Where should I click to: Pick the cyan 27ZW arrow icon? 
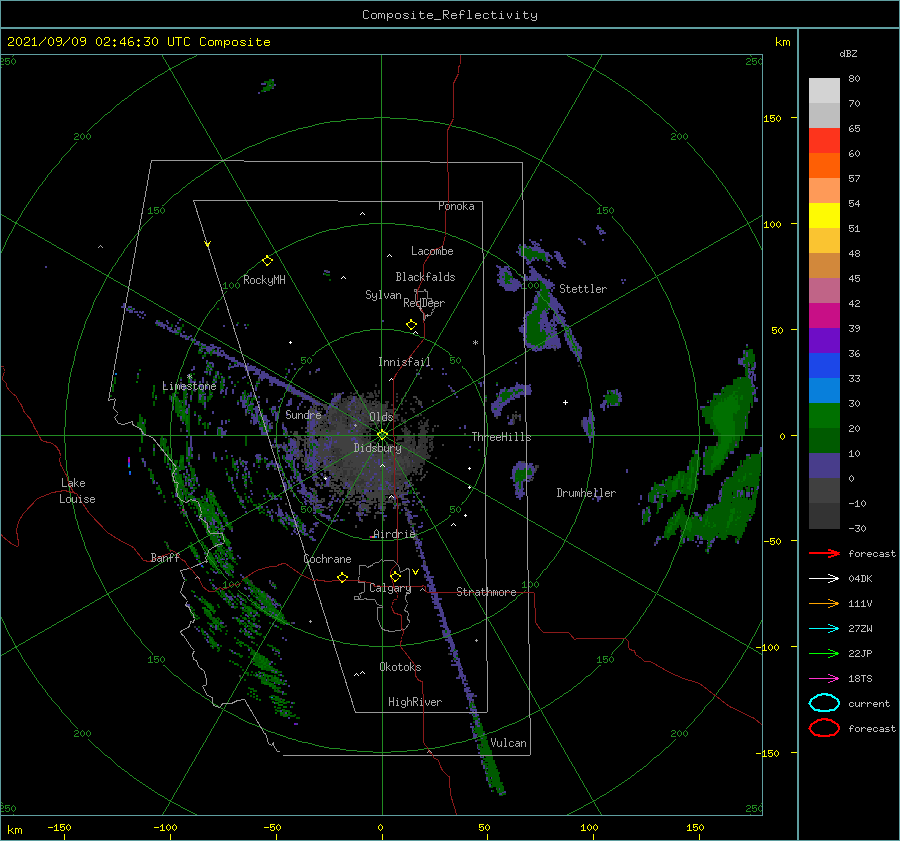click(x=824, y=629)
